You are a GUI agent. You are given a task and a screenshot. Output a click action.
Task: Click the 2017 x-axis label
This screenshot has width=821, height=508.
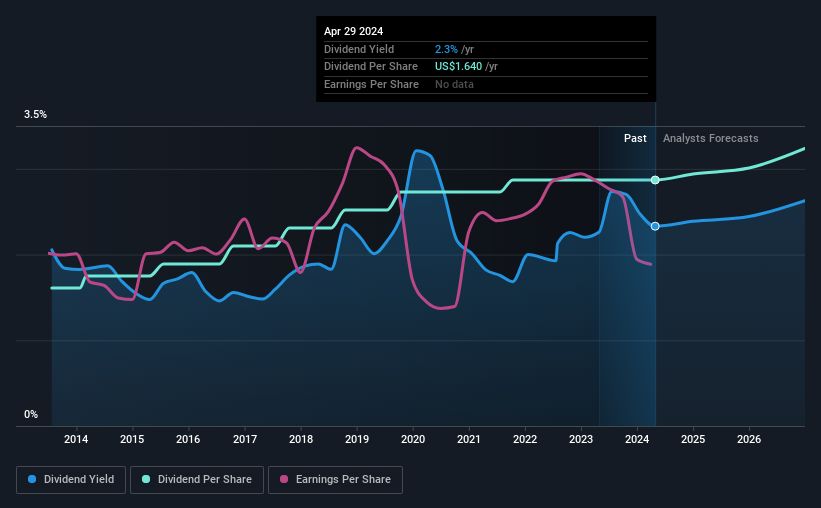point(245,439)
